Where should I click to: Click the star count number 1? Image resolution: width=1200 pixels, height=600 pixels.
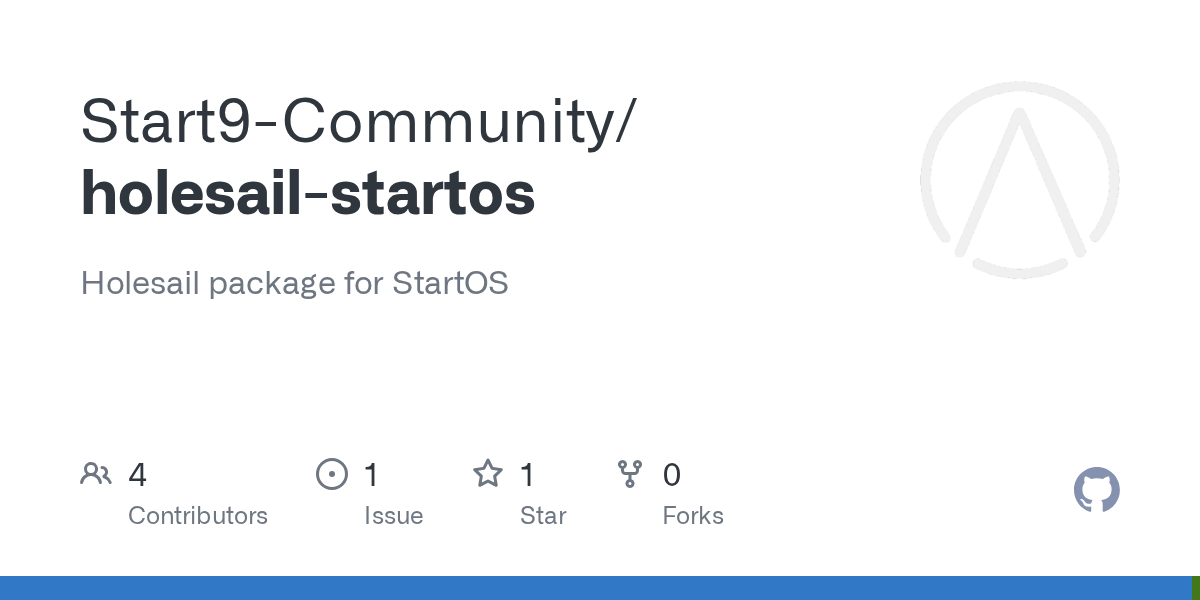(527, 475)
